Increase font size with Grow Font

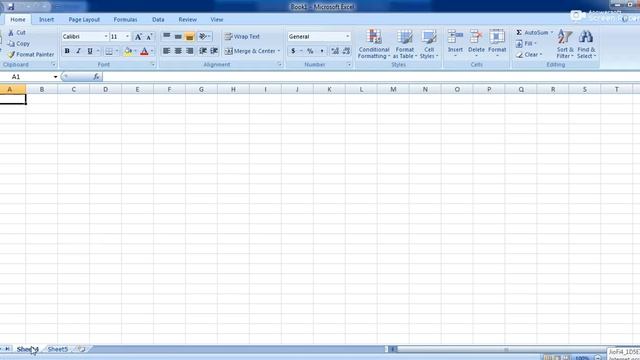click(138, 37)
